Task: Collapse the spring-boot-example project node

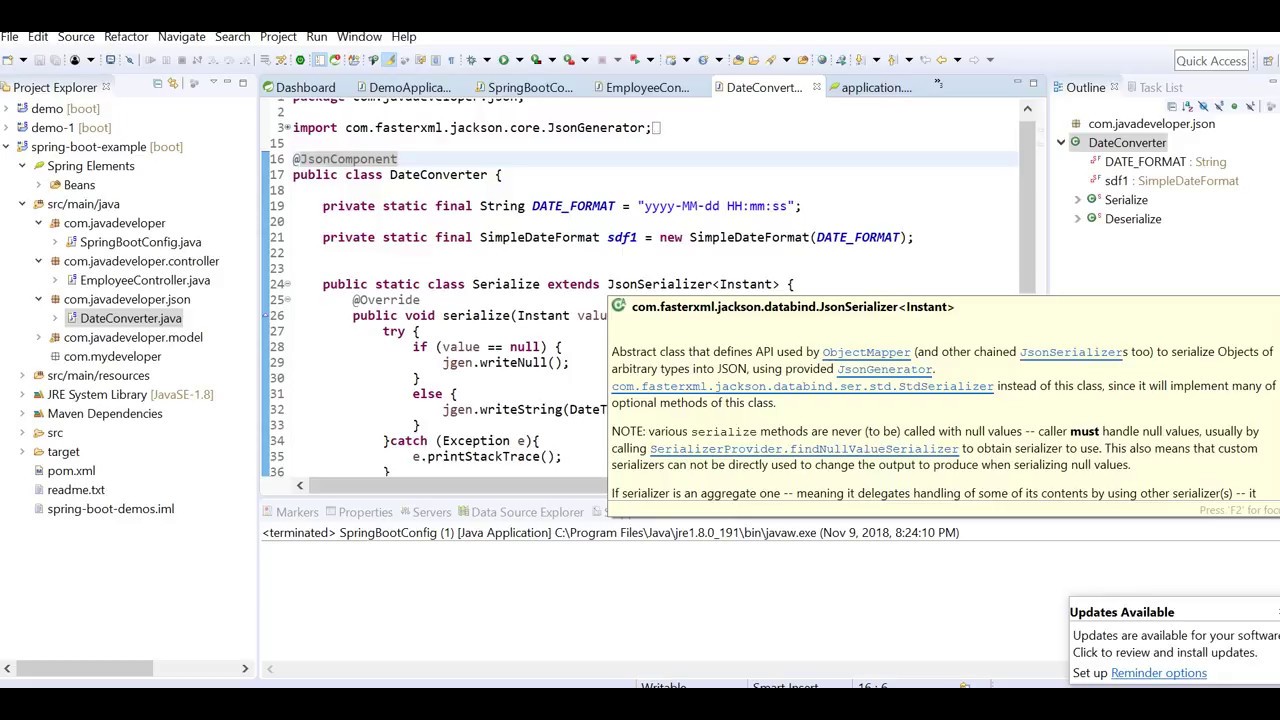Action: tap(7, 147)
